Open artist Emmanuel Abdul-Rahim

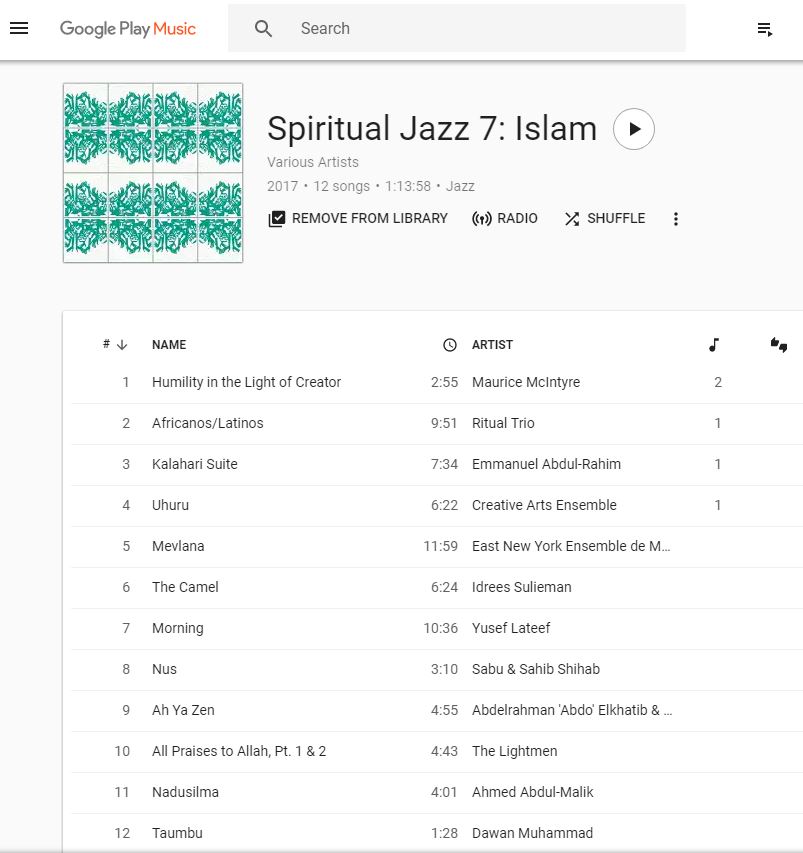coord(546,464)
